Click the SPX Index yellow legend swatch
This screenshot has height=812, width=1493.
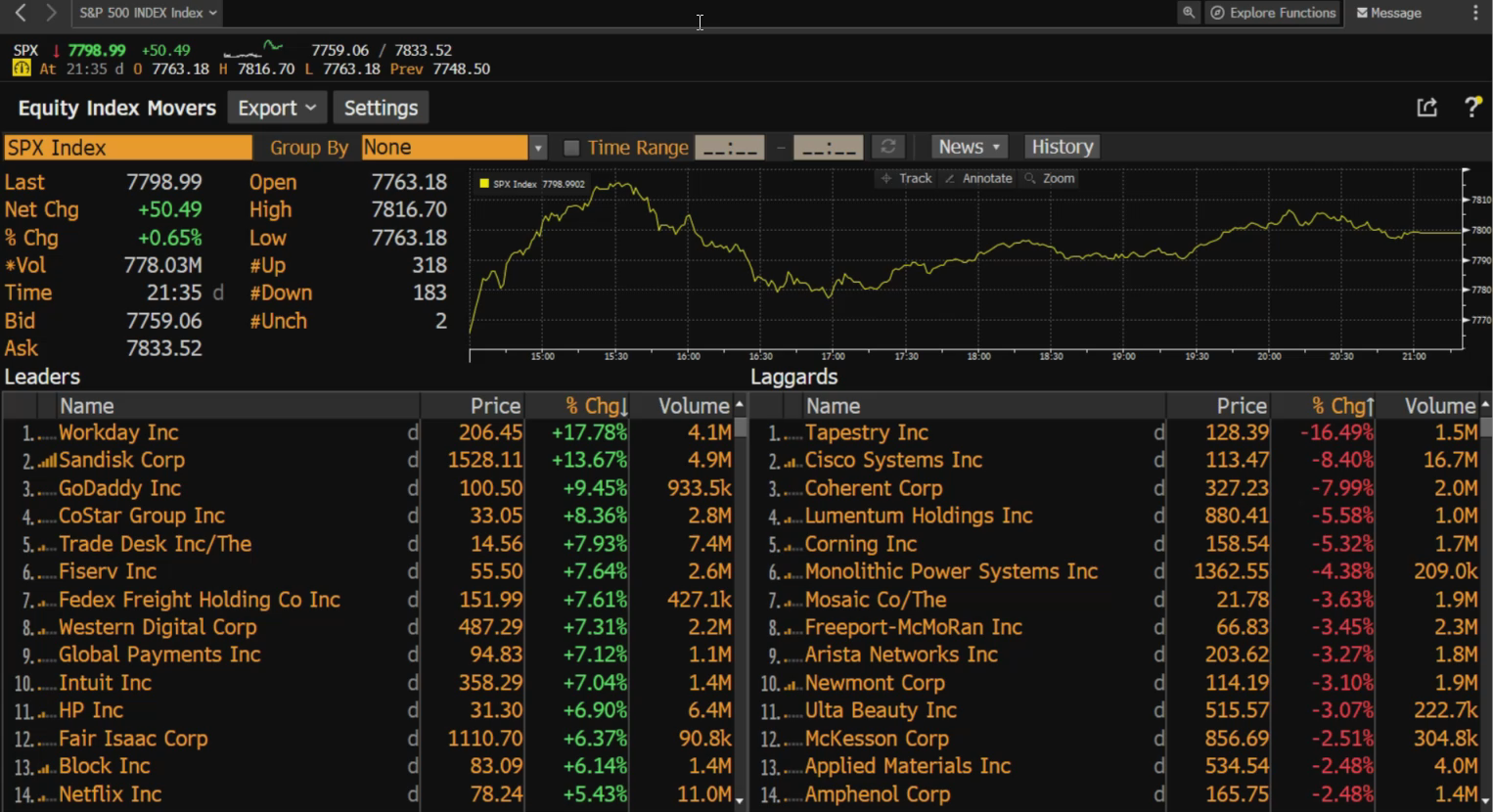483,183
